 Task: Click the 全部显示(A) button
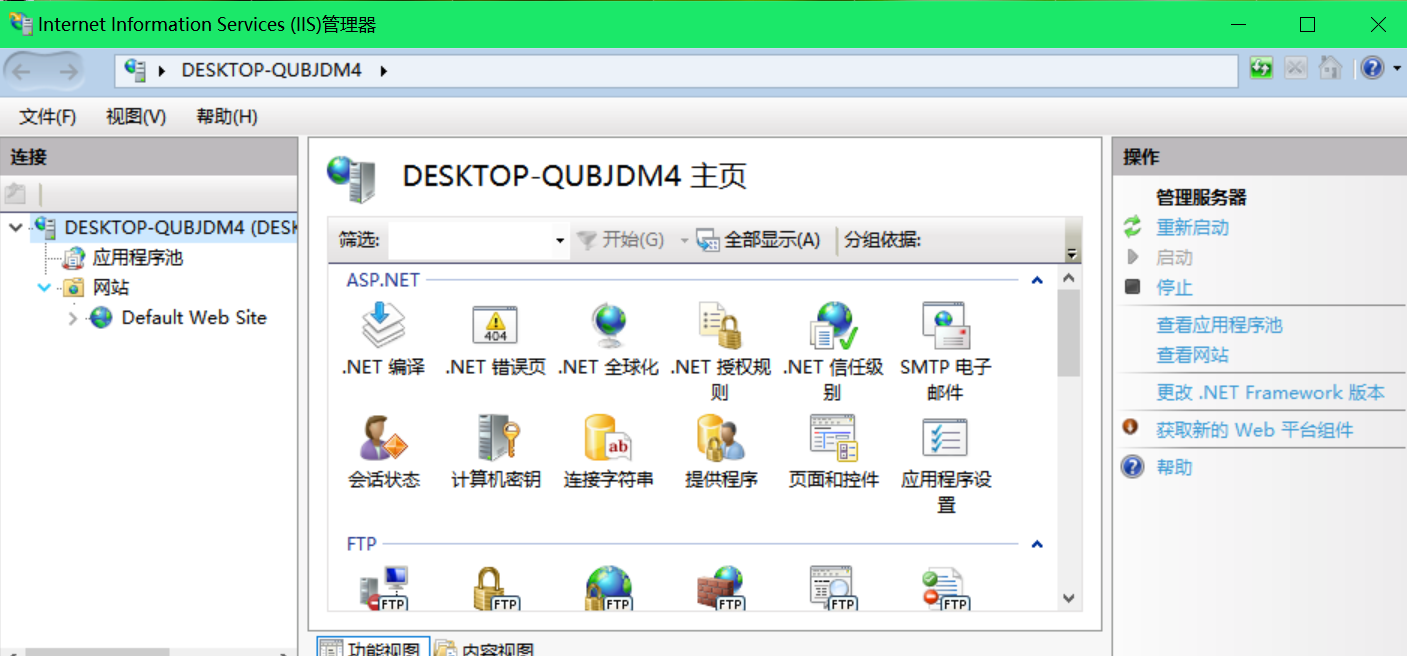pyautogui.click(x=759, y=240)
